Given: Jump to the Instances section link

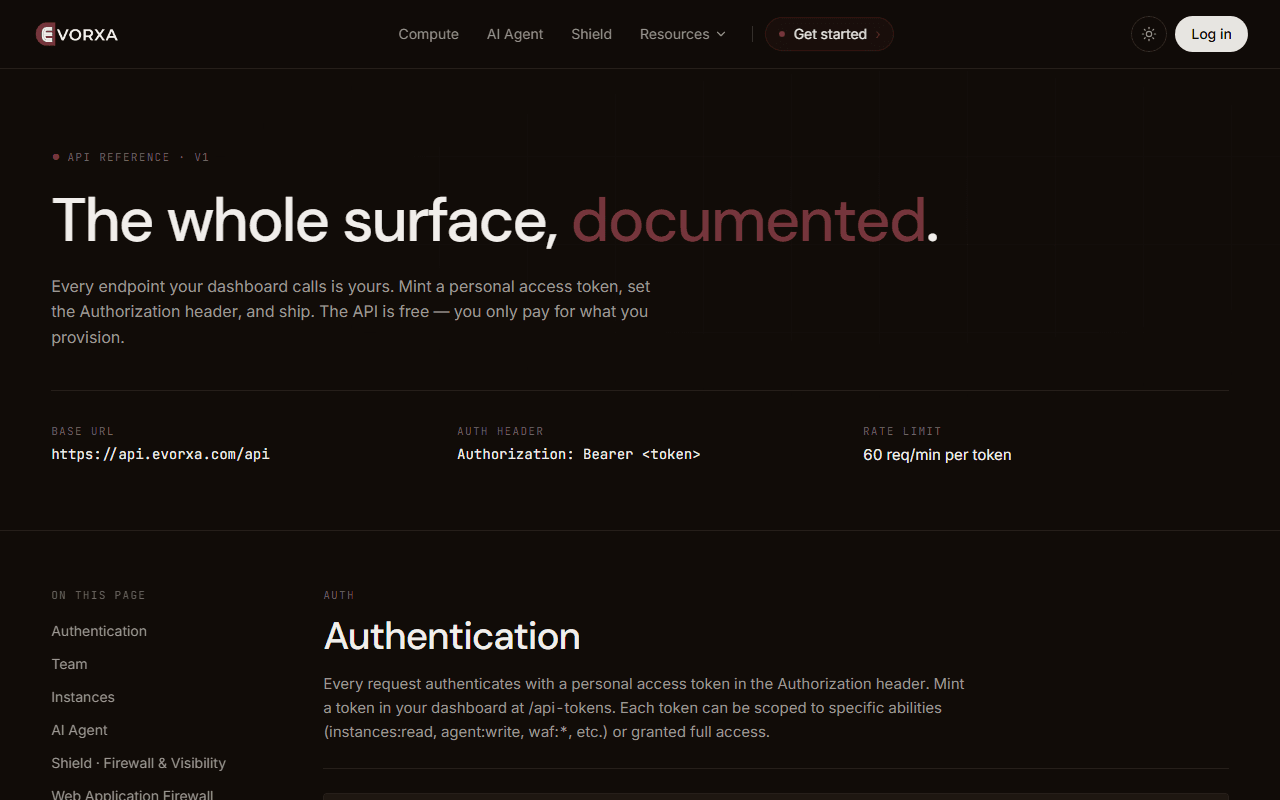Looking at the screenshot, I should [83, 697].
